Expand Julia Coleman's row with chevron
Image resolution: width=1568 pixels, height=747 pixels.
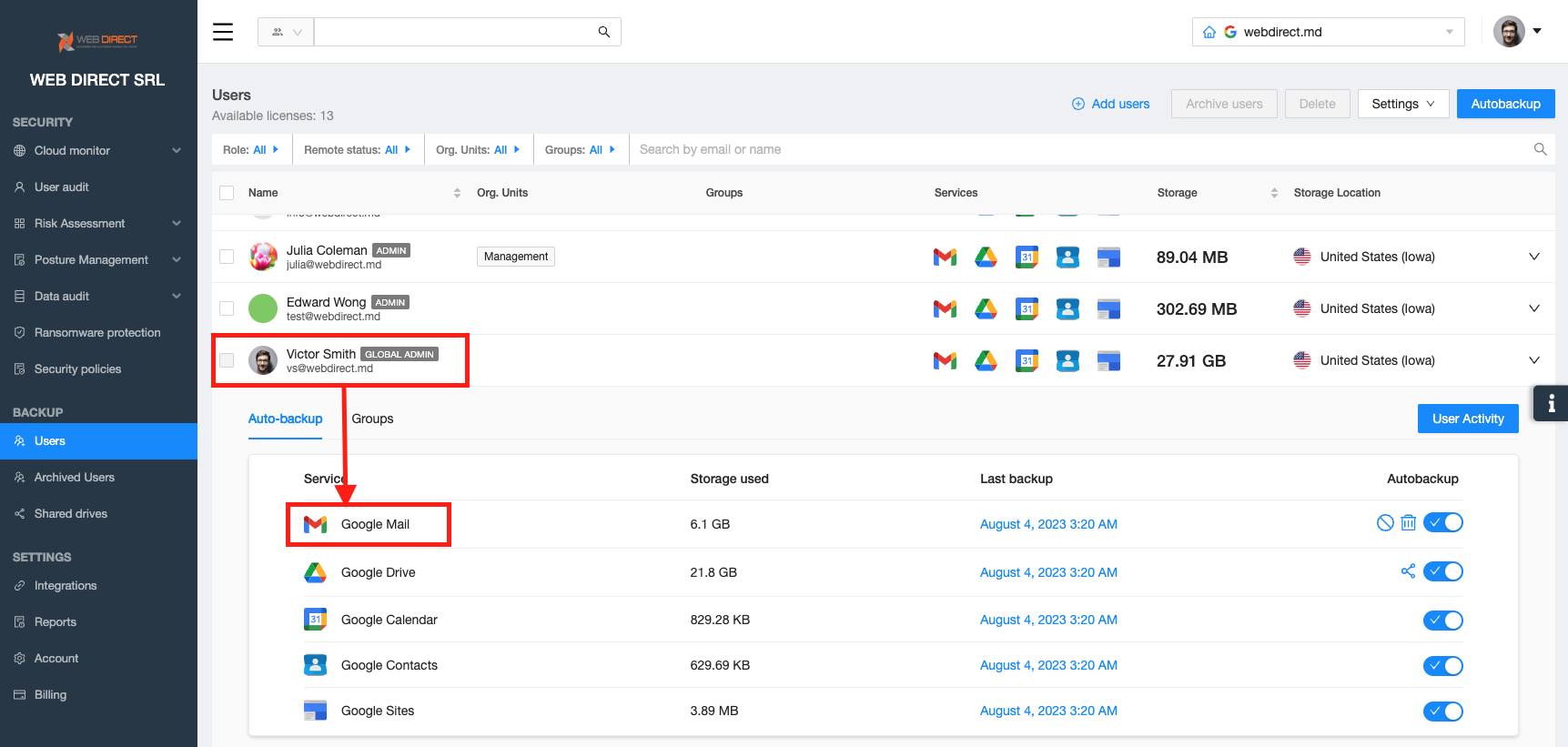tap(1533, 257)
